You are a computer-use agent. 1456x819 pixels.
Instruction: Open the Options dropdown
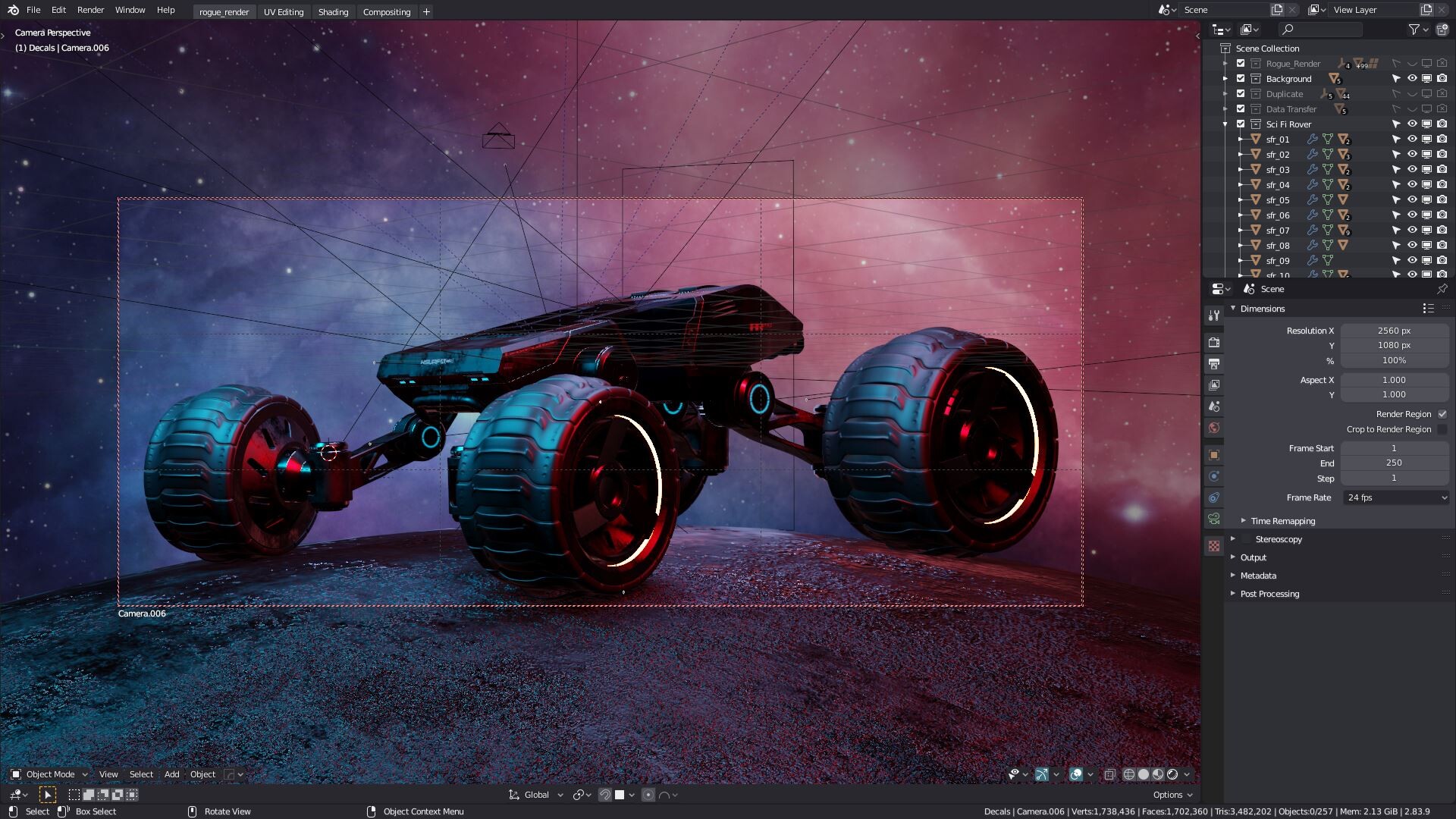[1172, 795]
